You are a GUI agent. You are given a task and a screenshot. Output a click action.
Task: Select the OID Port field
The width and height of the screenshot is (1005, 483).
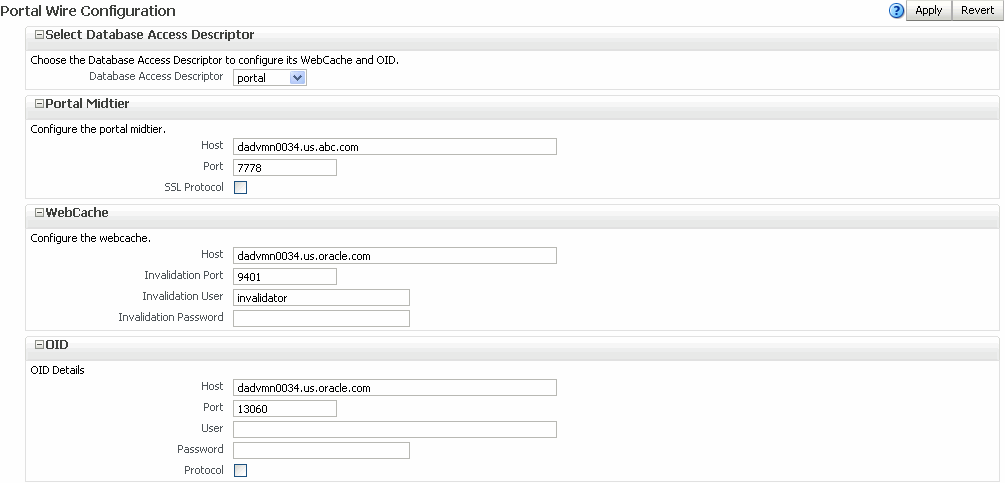pyautogui.click(x=284, y=408)
